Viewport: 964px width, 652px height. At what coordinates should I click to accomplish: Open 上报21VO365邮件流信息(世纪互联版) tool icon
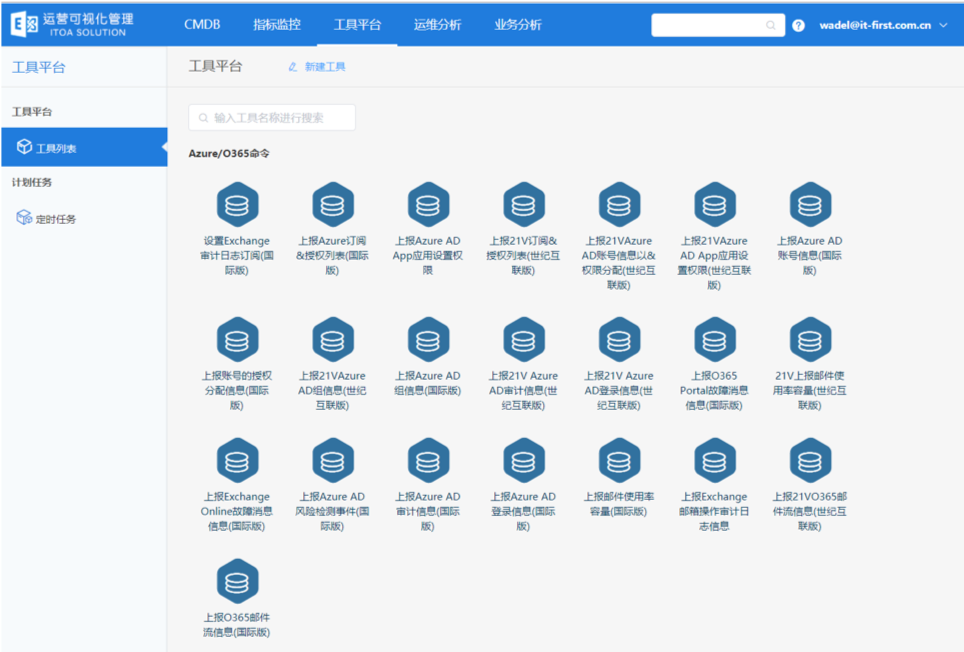(810, 460)
